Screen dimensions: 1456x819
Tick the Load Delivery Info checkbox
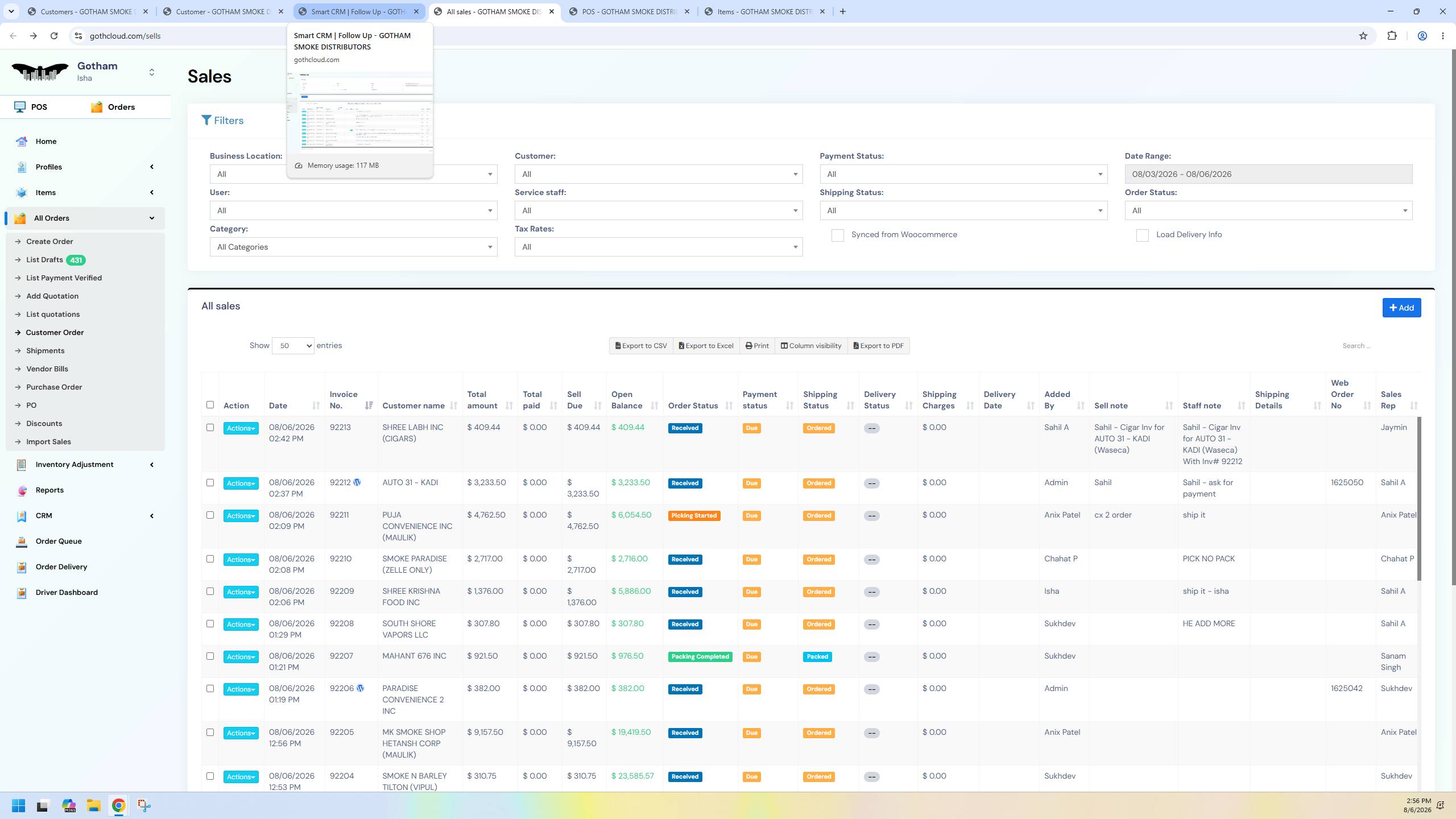pos(1142,235)
